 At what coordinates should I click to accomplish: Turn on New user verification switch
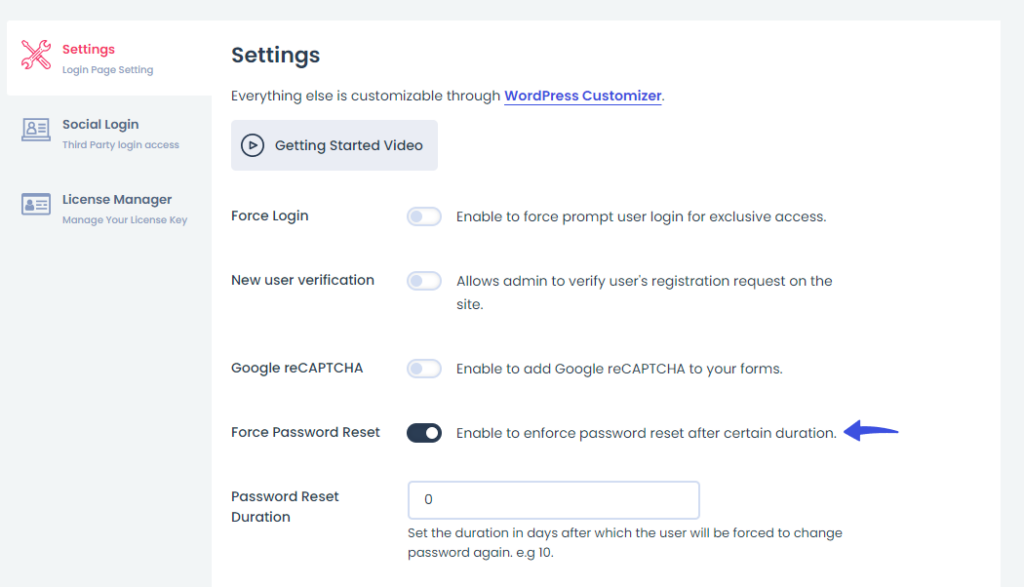pos(424,281)
